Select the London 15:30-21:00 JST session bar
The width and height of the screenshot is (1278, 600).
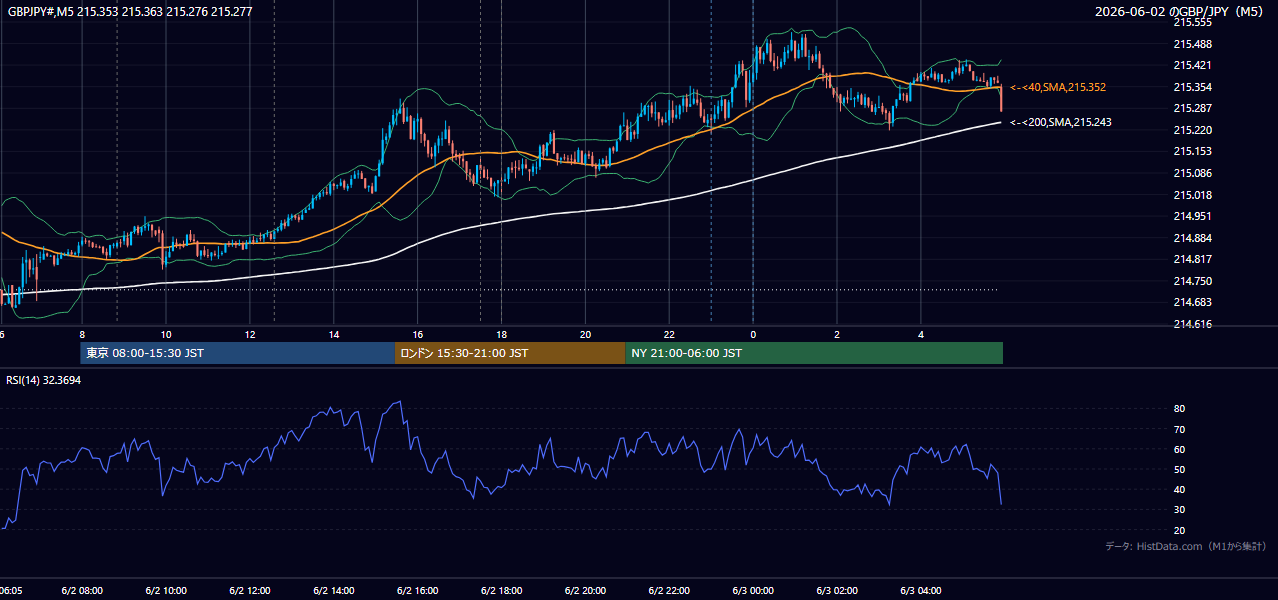(510, 353)
